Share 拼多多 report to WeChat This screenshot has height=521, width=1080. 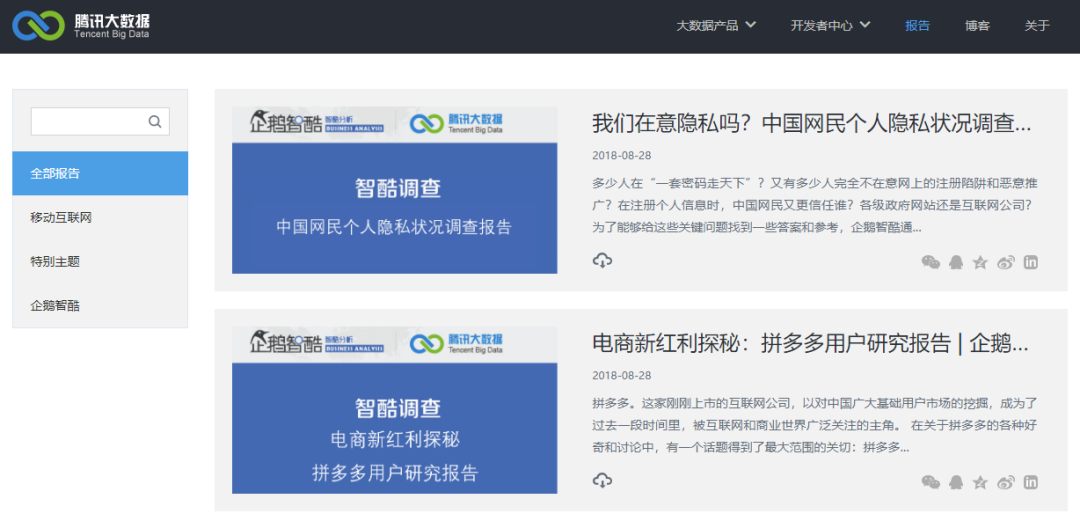click(931, 482)
